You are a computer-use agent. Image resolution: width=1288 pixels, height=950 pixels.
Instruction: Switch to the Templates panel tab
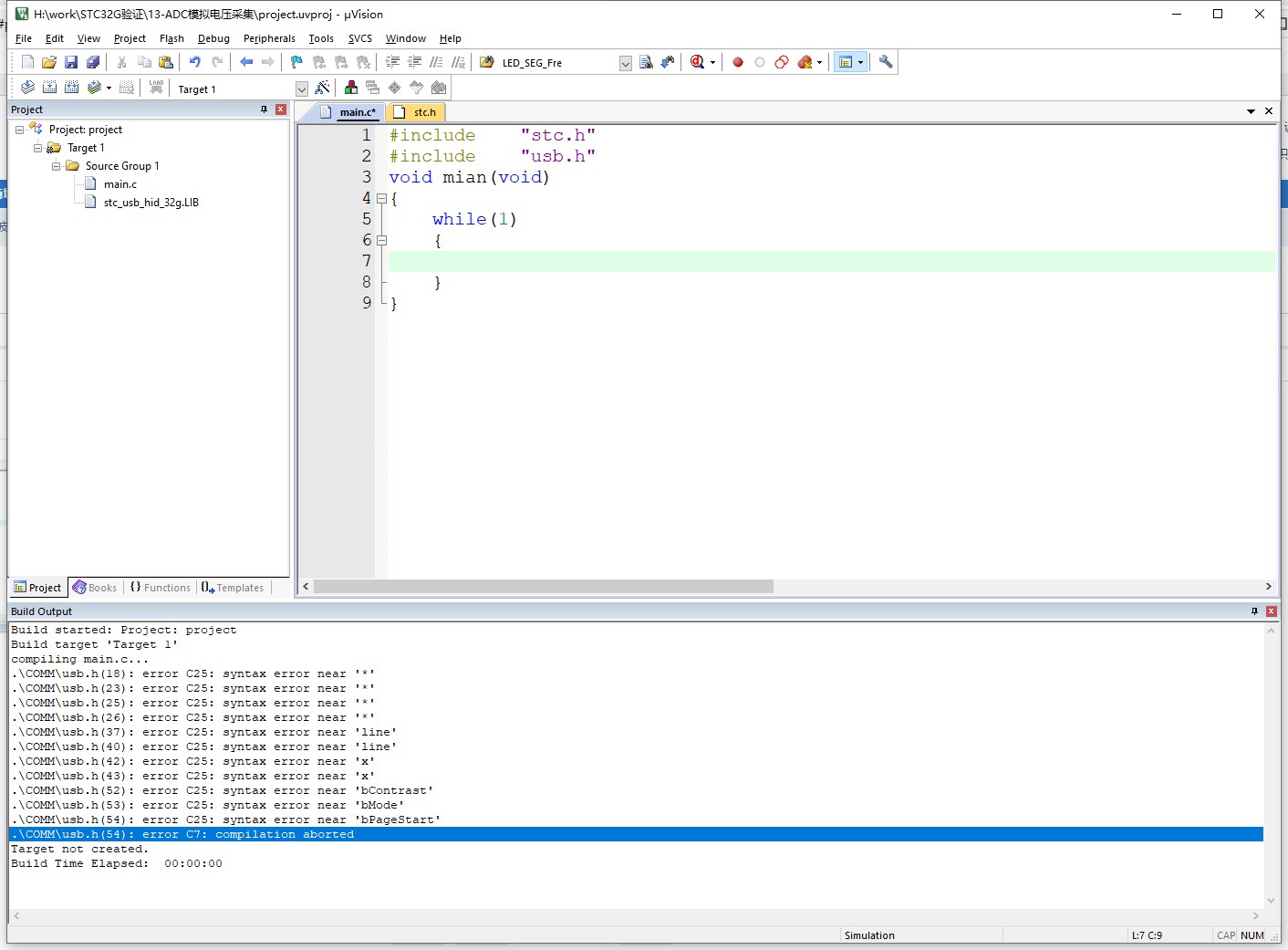tap(233, 588)
